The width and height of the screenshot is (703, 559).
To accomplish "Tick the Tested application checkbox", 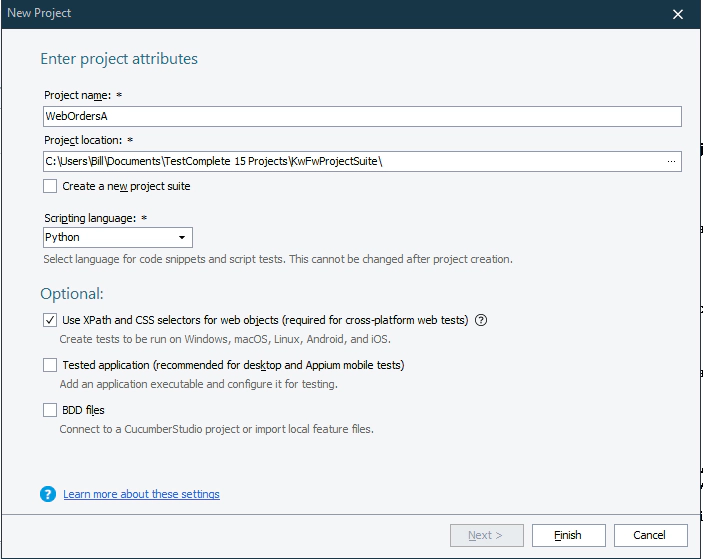I will pyautogui.click(x=50, y=365).
